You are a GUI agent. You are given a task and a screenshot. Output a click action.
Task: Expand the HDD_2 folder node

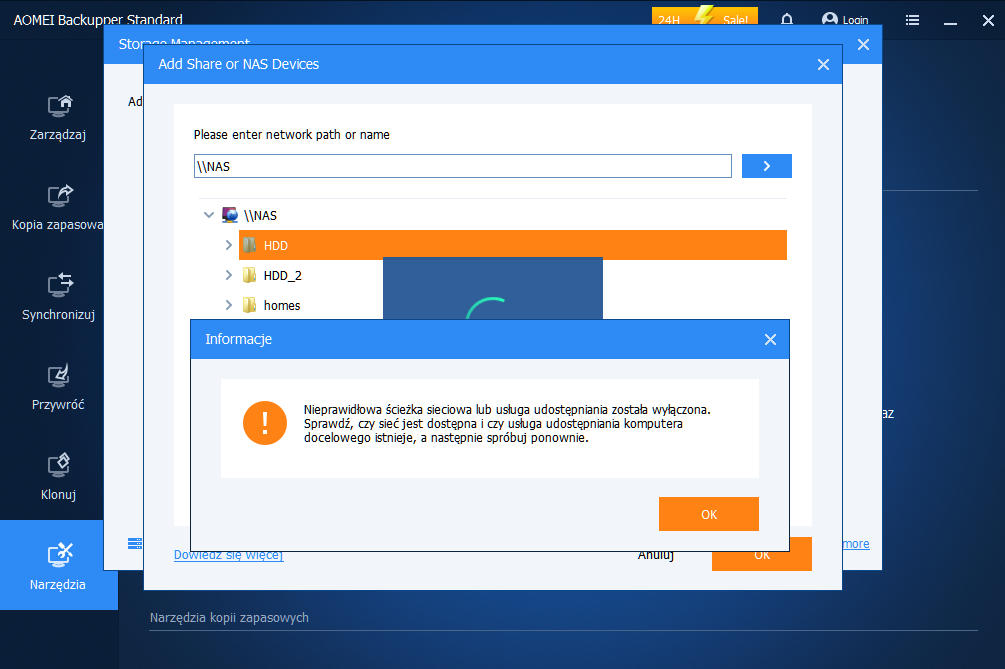pyautogui.click(x=229, y=276)
